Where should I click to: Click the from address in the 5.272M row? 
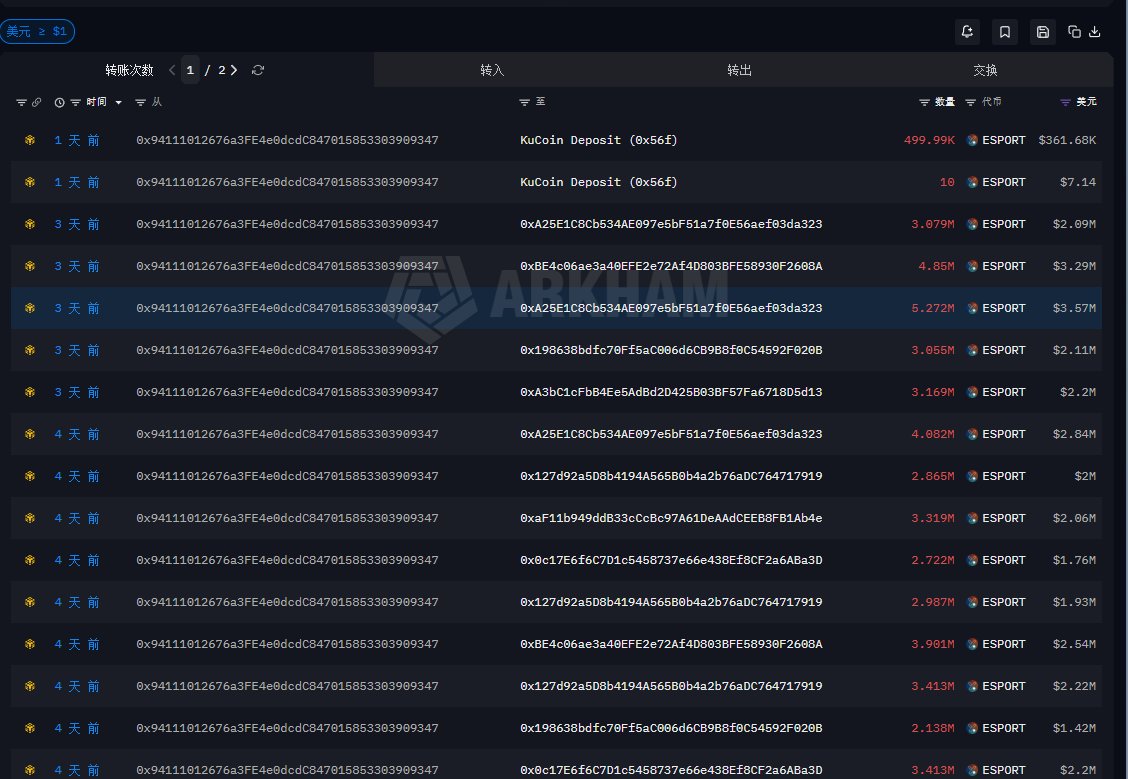pyautogui.click(x=287, y=308)
